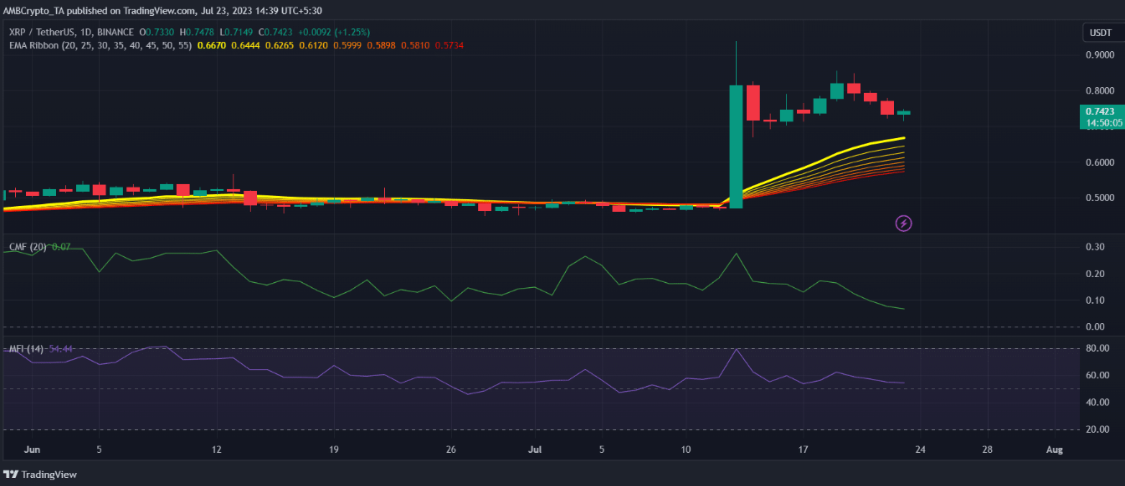Click the large green breakout candle
This screenshot has height=486, width=1125.
coord(736,146)
